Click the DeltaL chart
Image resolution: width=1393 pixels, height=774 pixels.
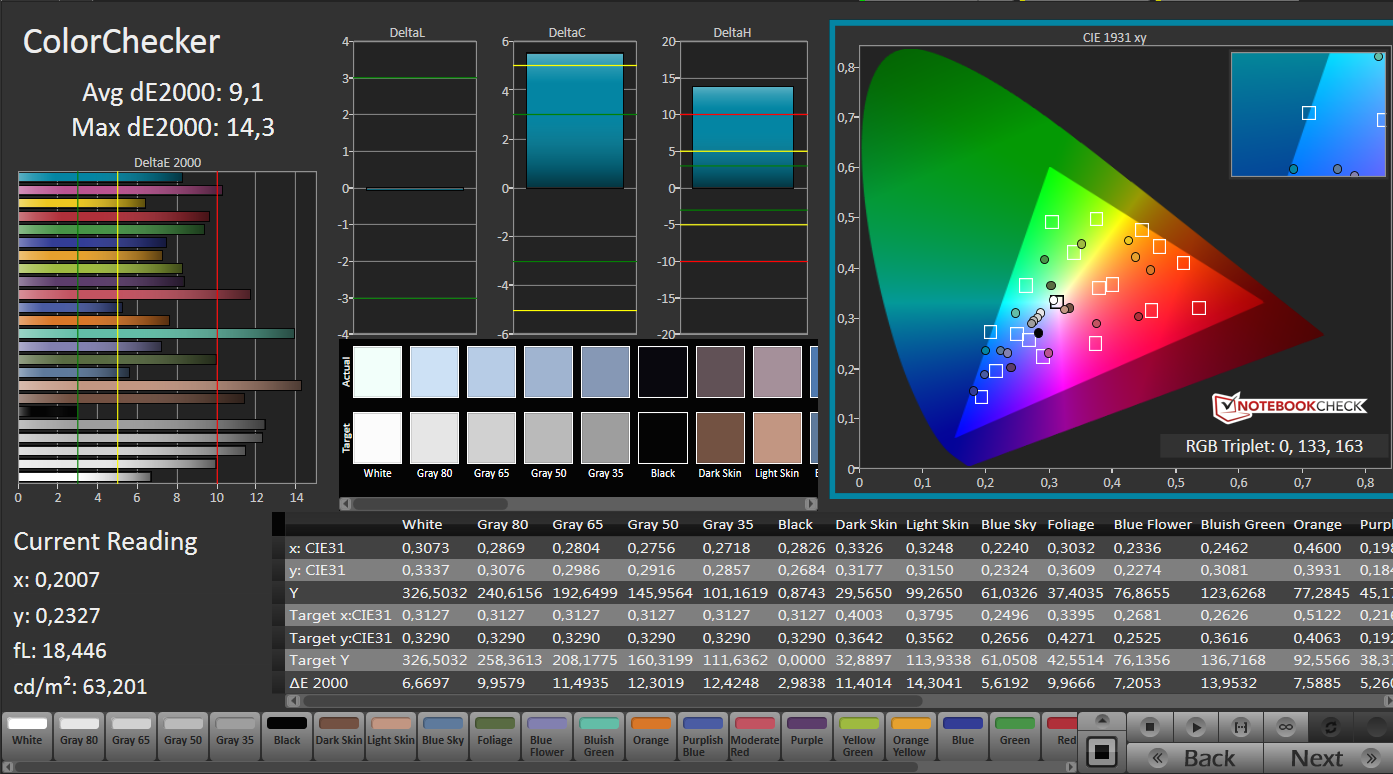pyautogui.click(x=415, y=188)
